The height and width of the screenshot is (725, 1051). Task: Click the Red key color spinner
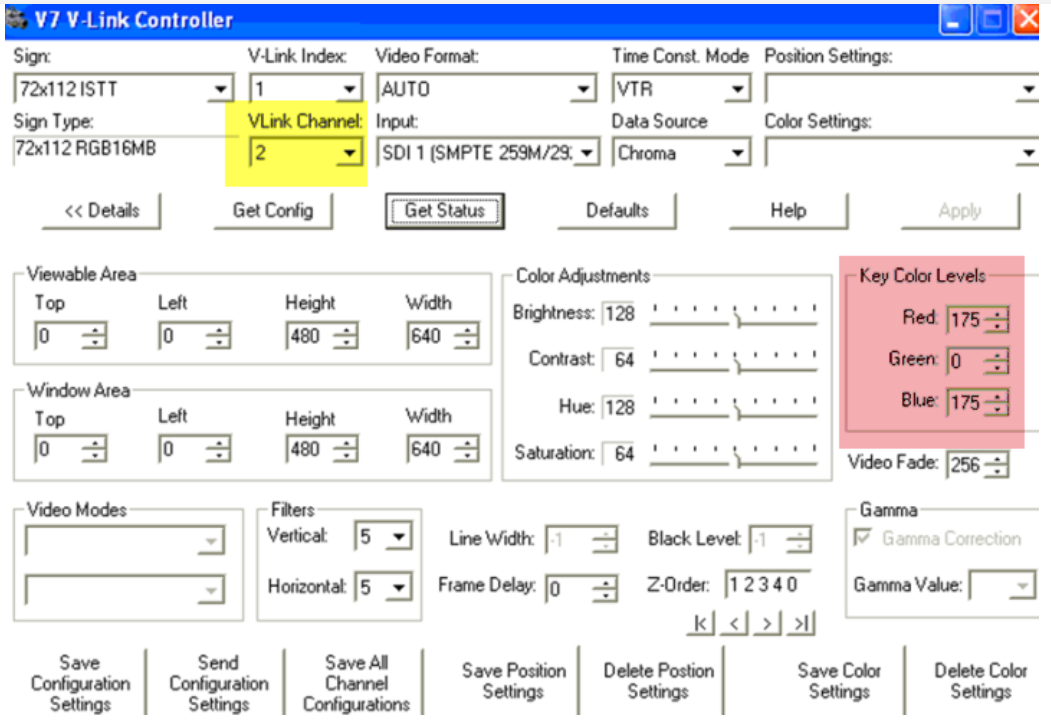tap(997, 320)
